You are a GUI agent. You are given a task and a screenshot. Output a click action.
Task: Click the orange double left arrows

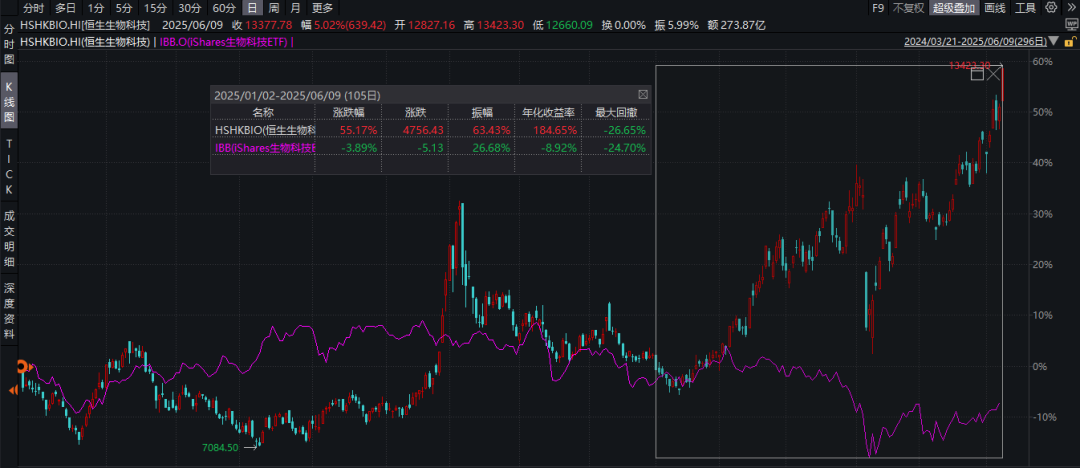[11, 391]
